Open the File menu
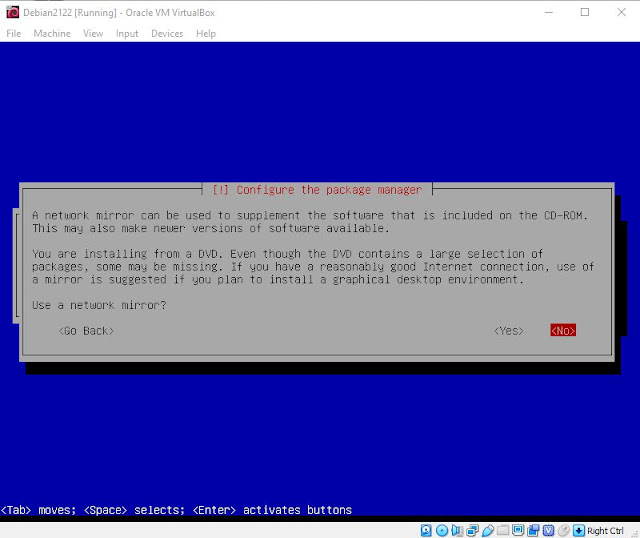This screenshot has width=640, height=538. (x=13, y=33)
